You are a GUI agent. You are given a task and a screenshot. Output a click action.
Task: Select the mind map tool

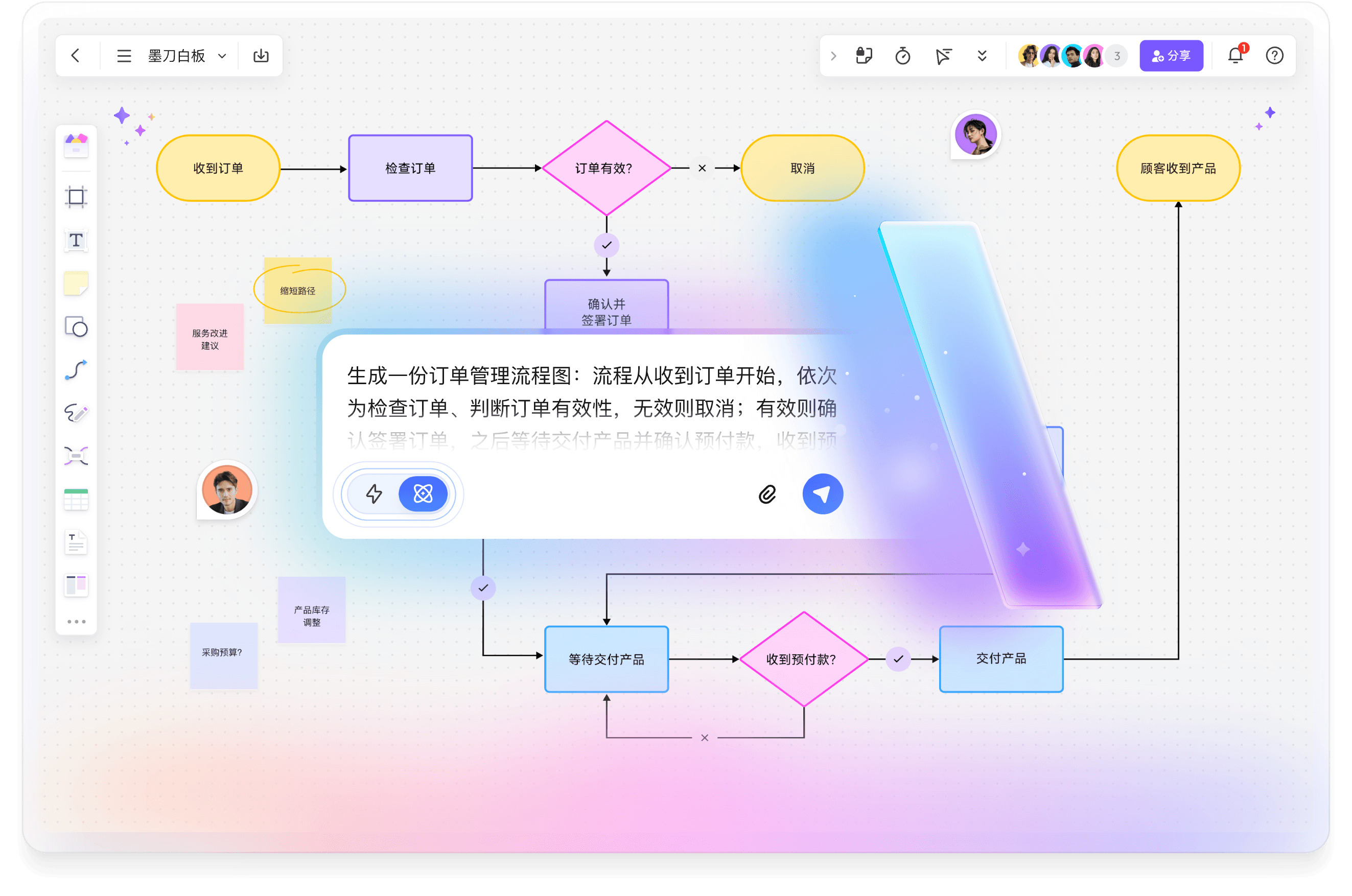pyautogui.click(x=76, y=456)
